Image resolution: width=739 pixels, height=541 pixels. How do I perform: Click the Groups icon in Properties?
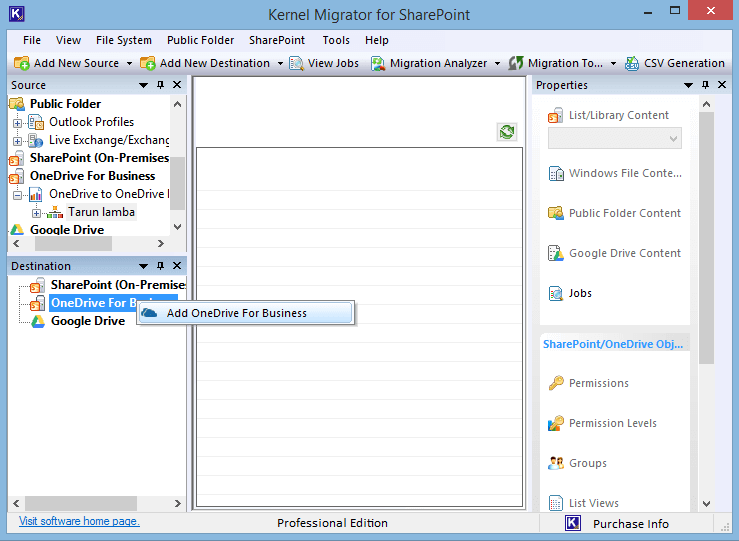coord(556,463)
